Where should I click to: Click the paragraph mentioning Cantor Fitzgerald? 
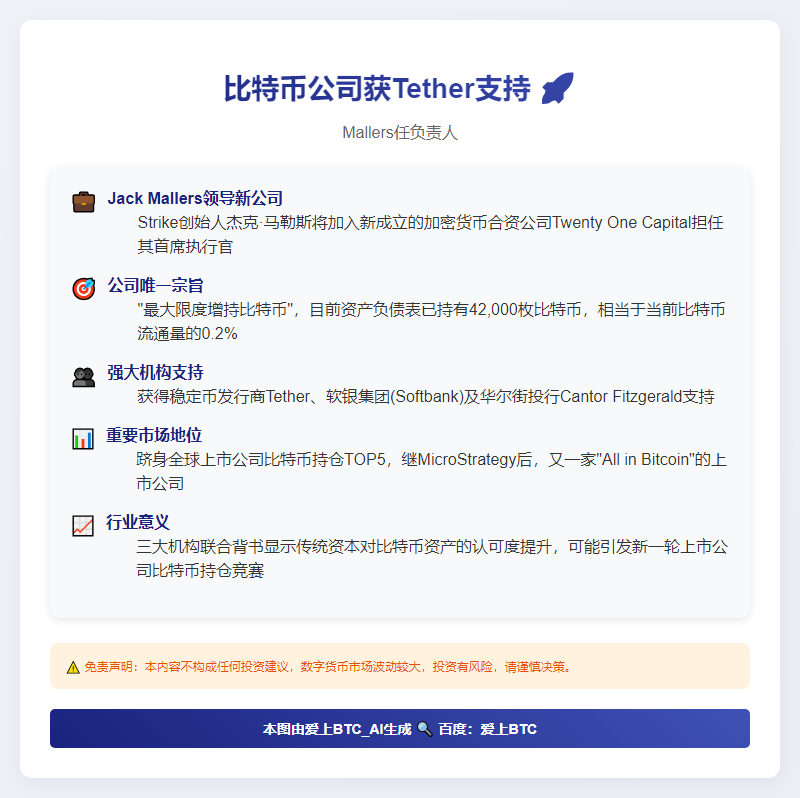coord(426,396)
